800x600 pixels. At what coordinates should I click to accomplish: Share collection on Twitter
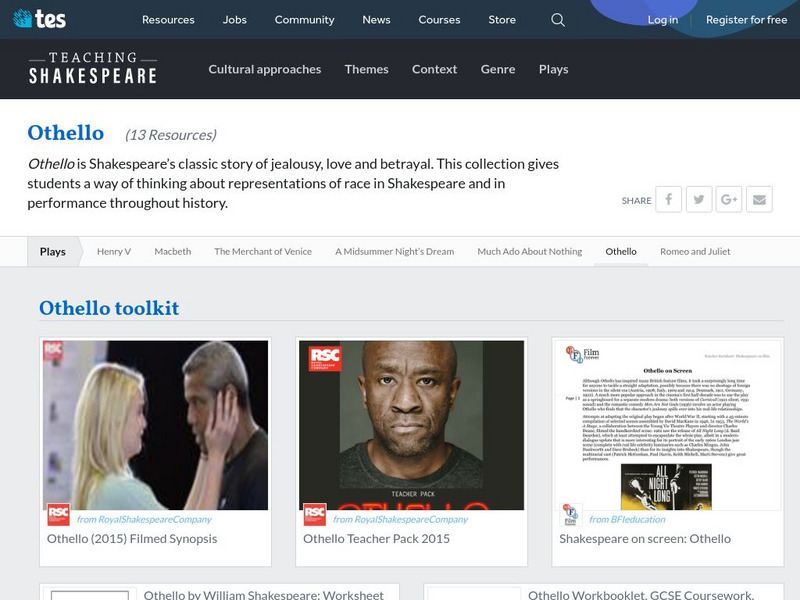point(698,199)
